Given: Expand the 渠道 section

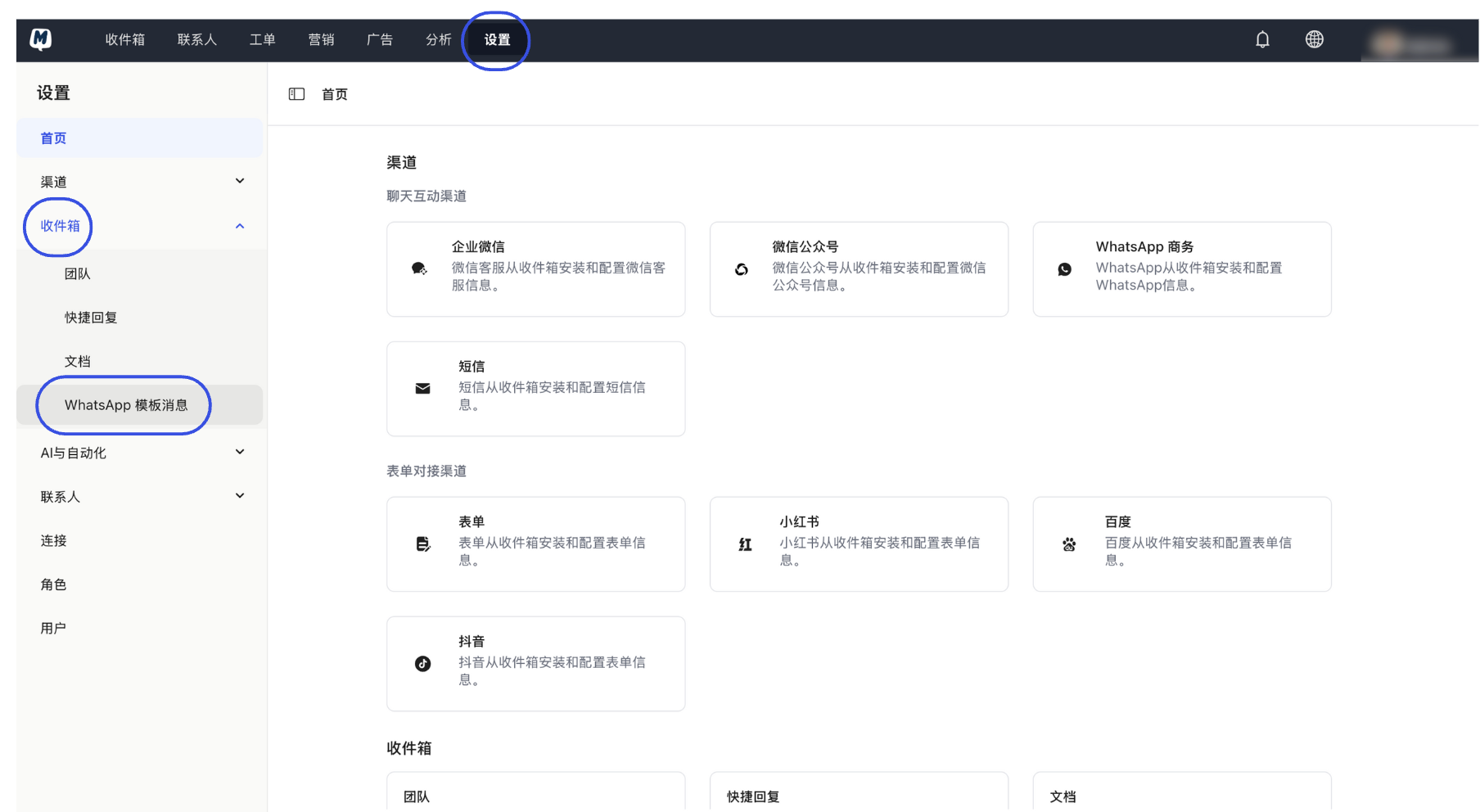Looking at the screenshot, I should click(240, 181).
